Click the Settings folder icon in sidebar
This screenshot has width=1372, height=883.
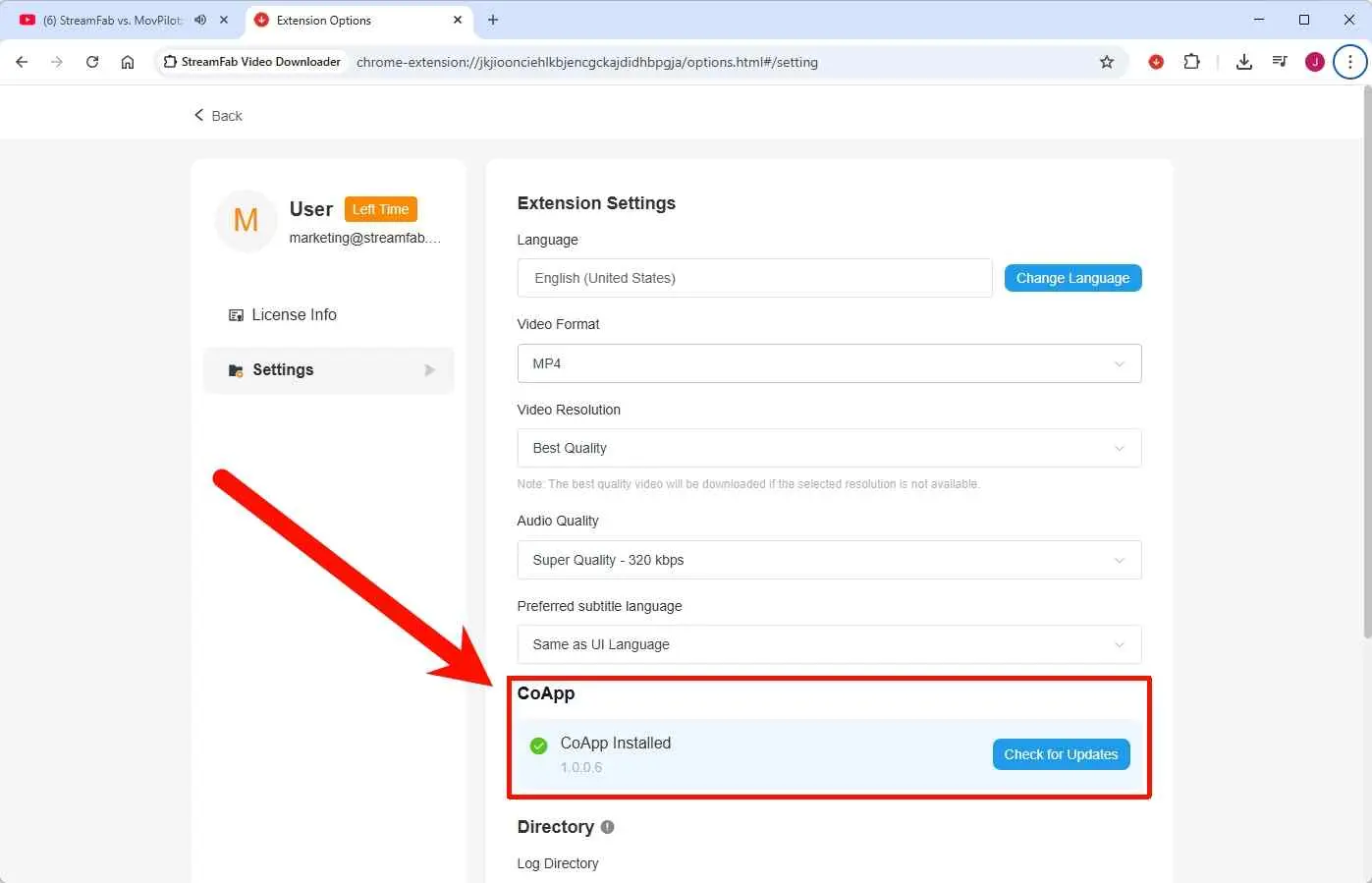(x=236, y=370)
